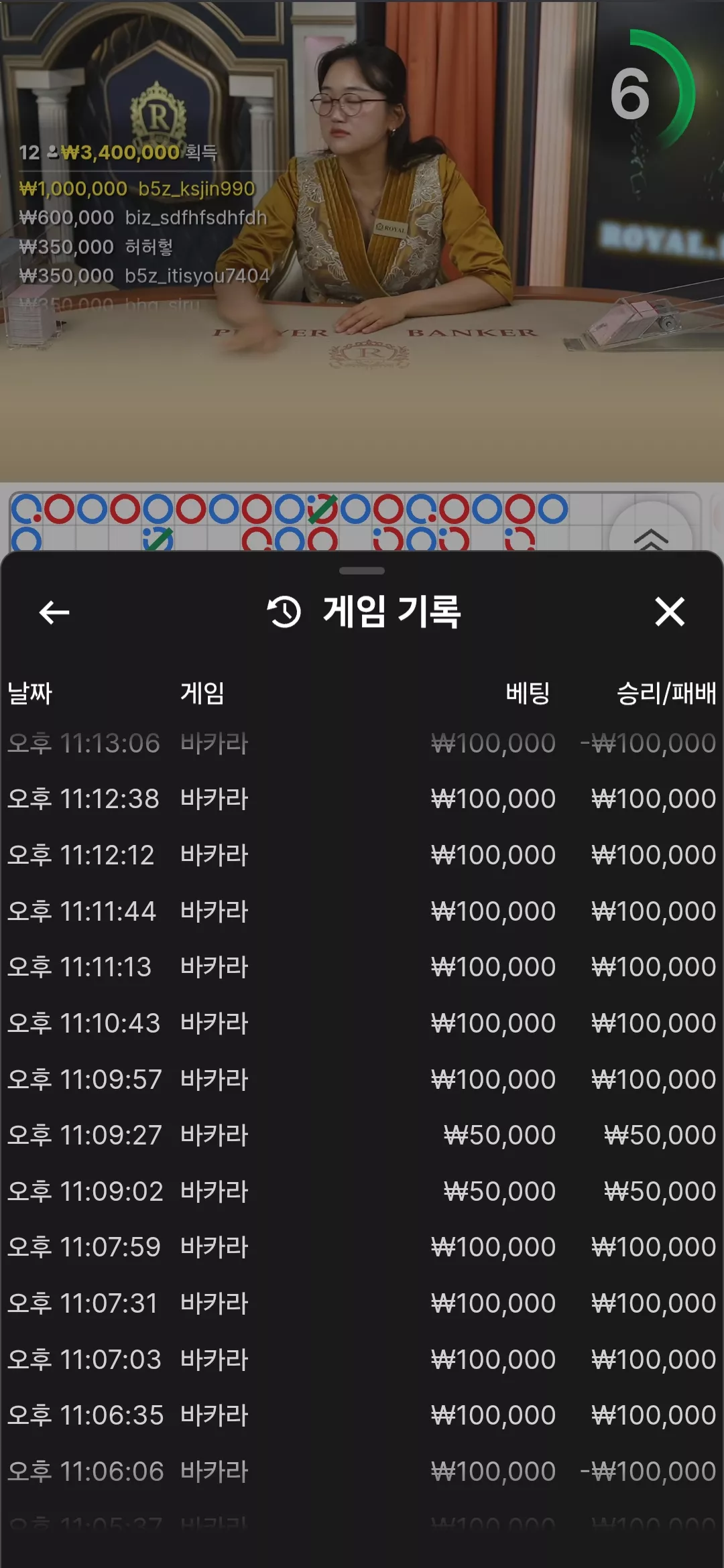The image size is (724, 1568).
Task: Open the record at 오후 11:06:35
Action: [362, 1415]
